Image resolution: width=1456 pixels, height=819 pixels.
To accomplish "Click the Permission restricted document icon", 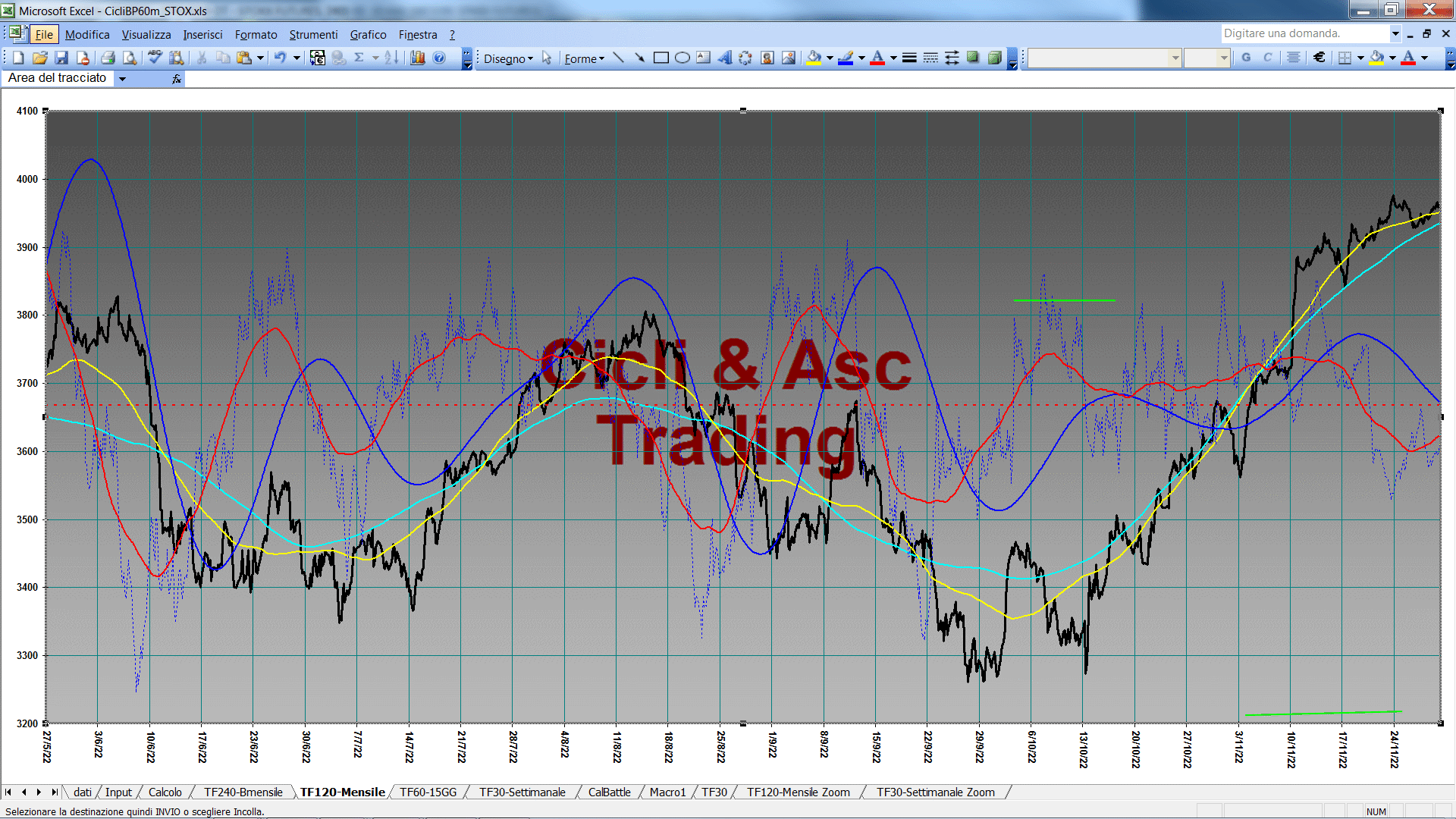I will [83, 58].
